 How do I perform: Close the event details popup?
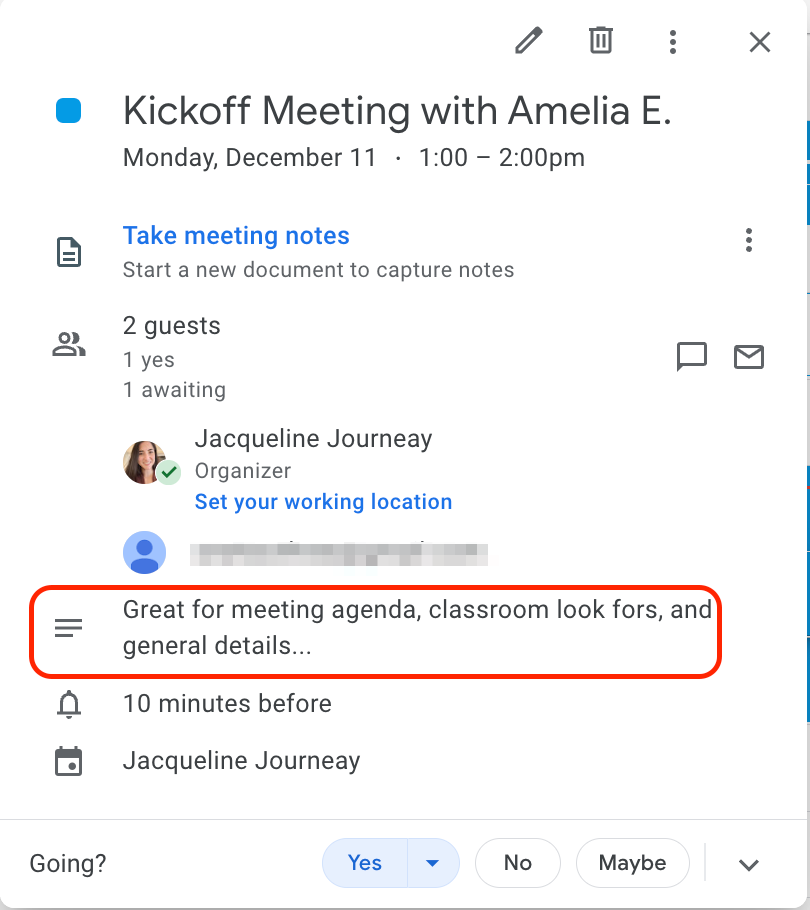coord(760,42)
